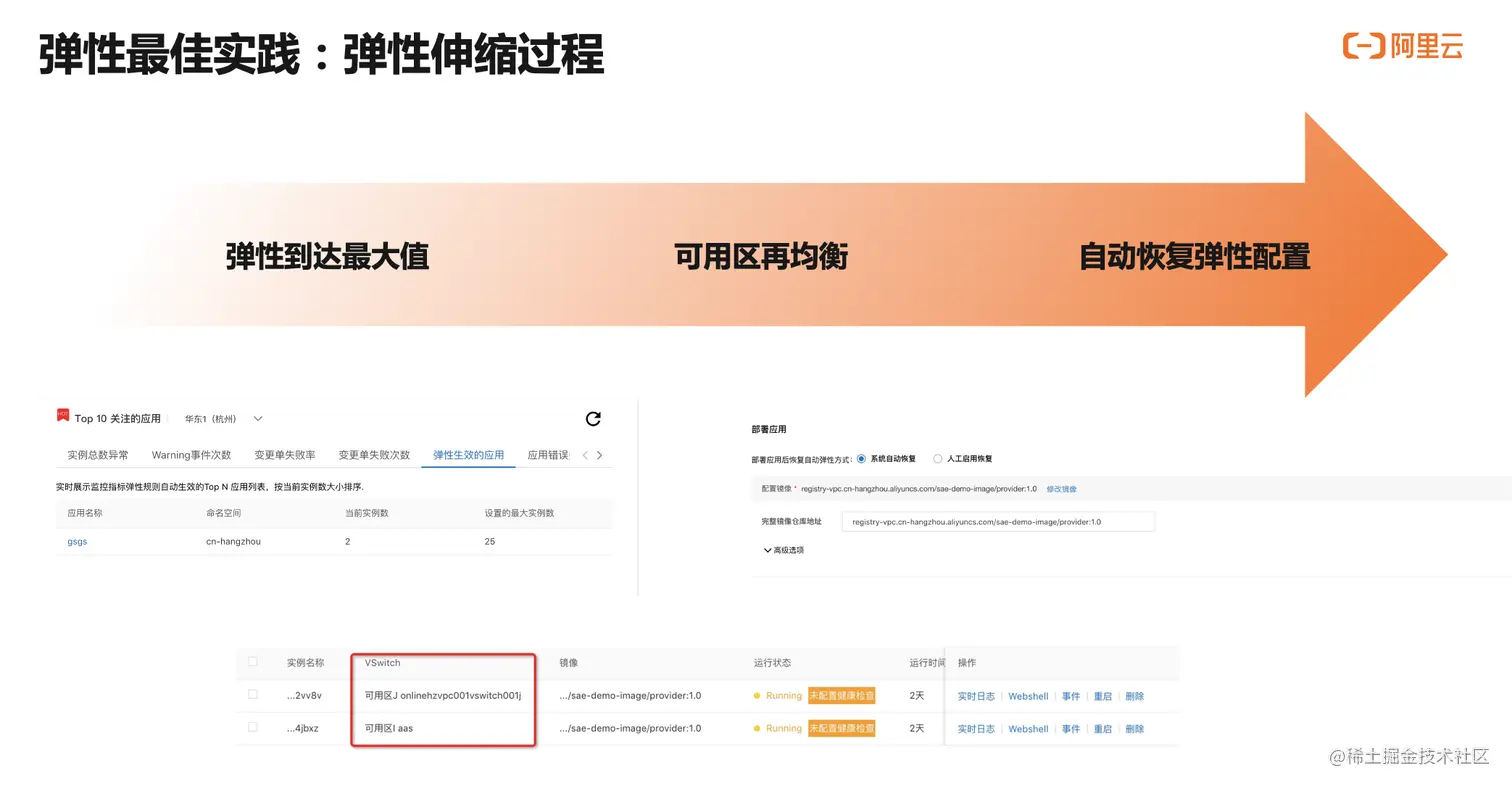This screenshot has width=1512, height=789.
Task: Check the box for instance ...4jbxz
Action: pyautogui.click(x=253, y=728)
